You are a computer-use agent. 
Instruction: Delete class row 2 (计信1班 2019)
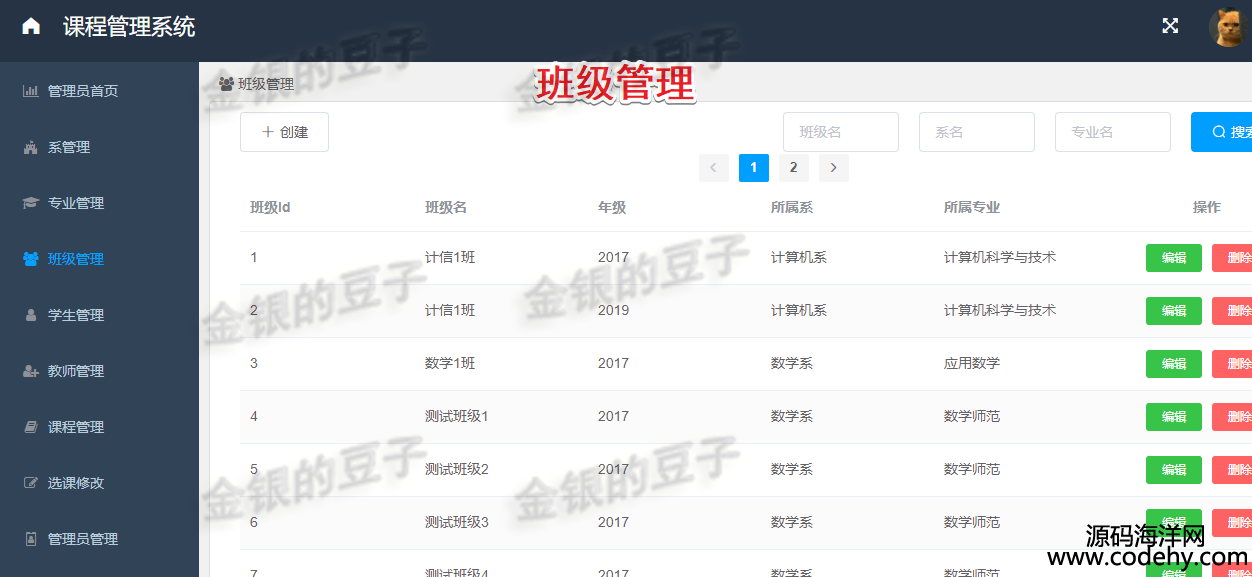[x=1232, y=311]
